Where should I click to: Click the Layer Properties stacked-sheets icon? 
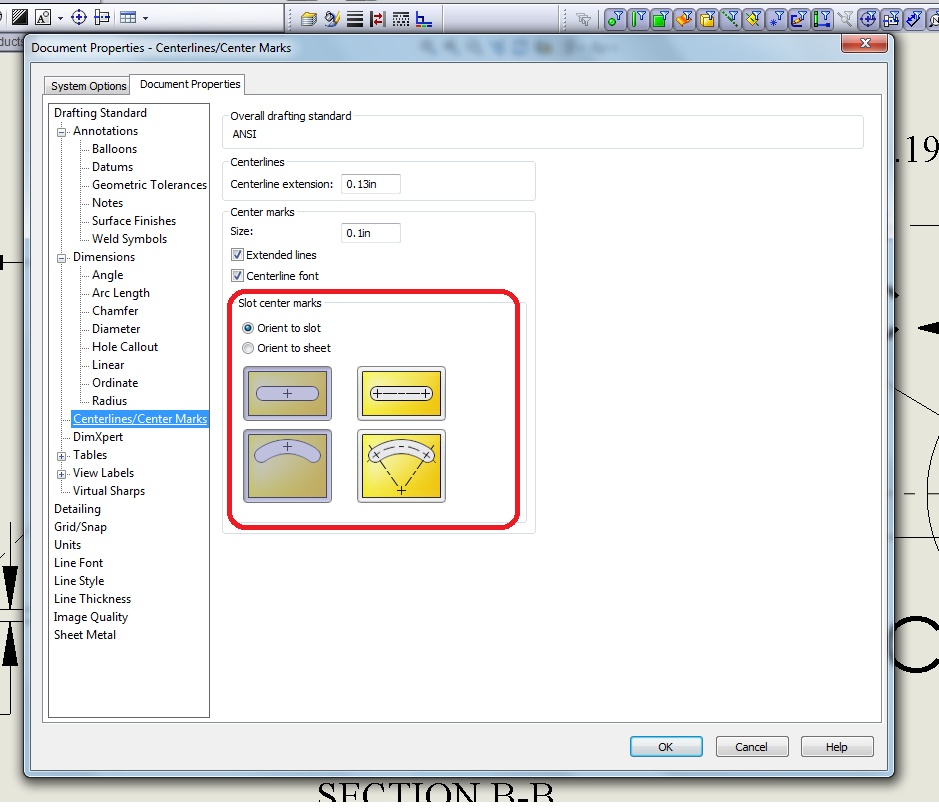[309, 19]
